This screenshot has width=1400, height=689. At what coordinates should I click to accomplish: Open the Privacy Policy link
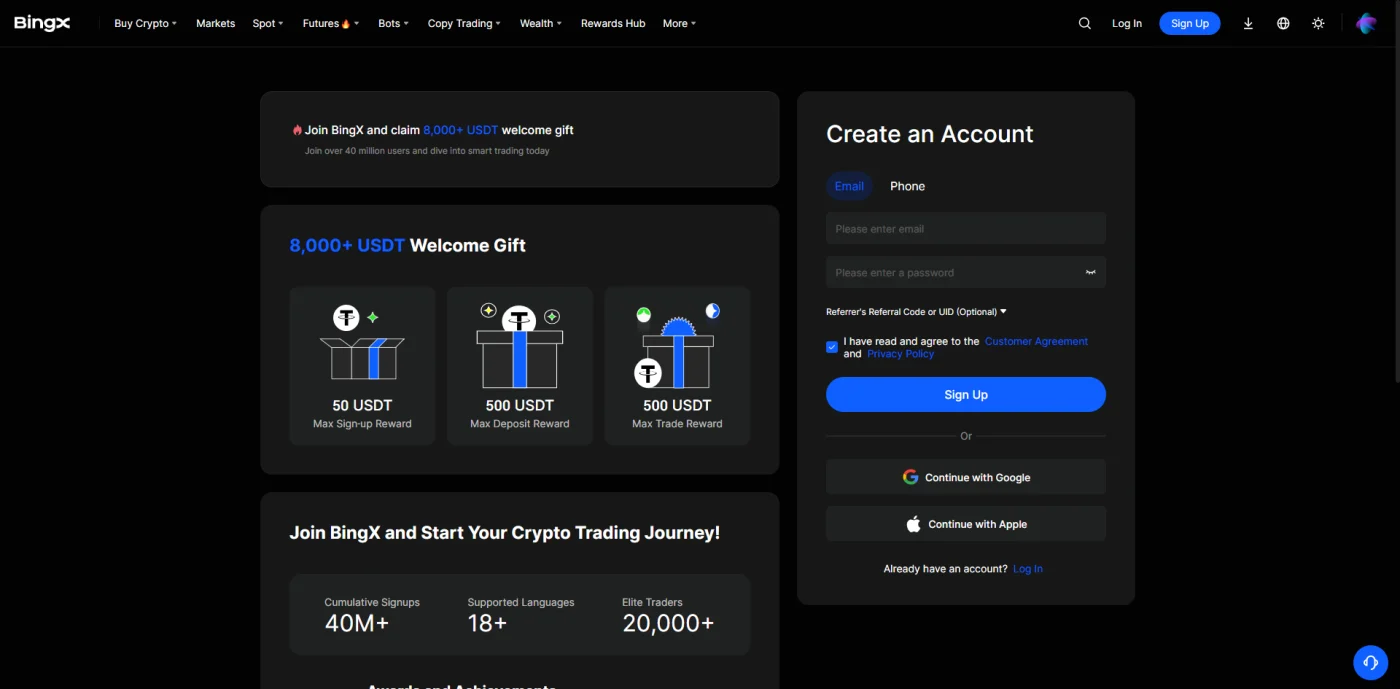(x=900, y=354)
